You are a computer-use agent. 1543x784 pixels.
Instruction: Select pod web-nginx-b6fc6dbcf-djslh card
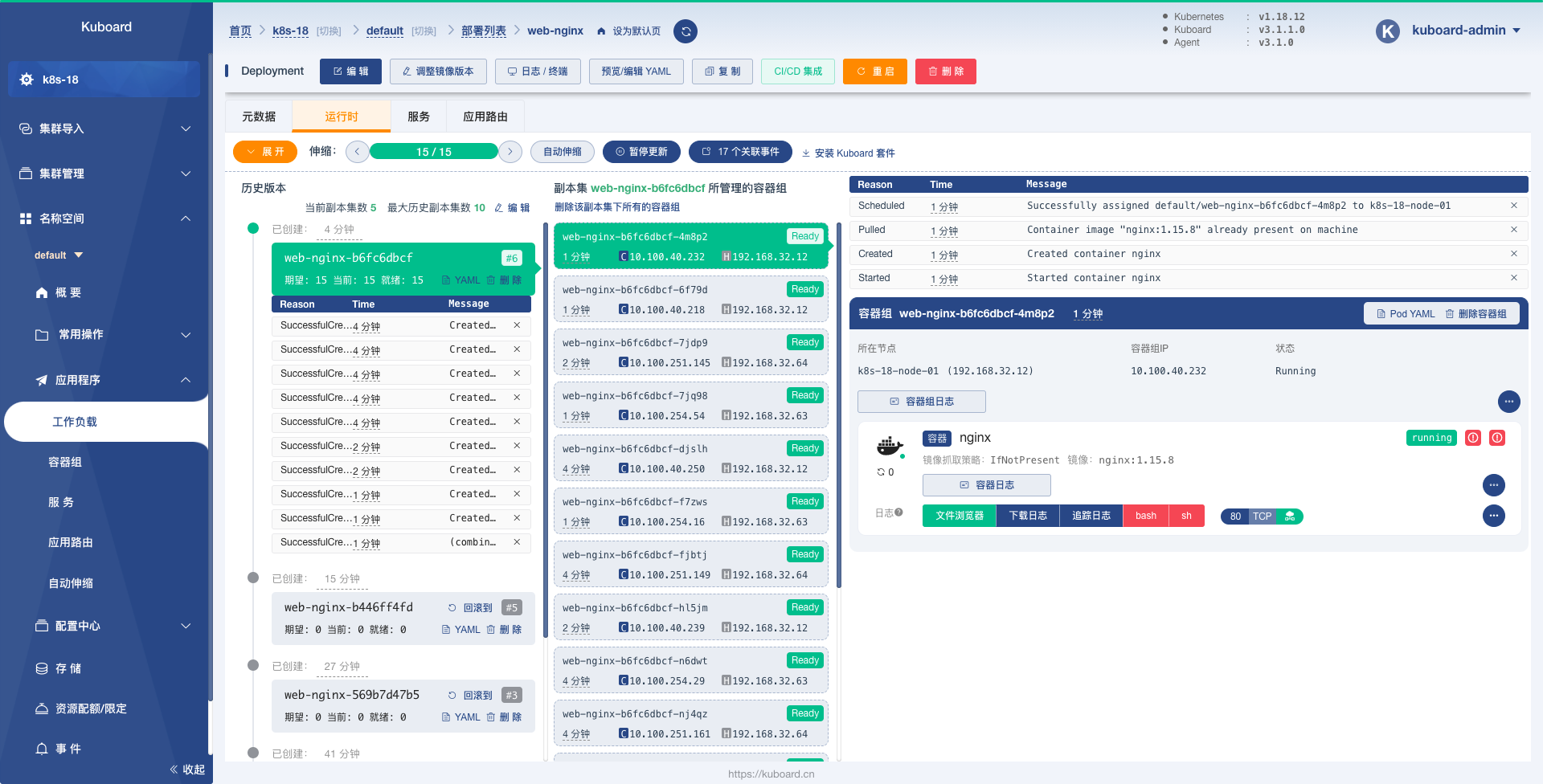[691, 458]
